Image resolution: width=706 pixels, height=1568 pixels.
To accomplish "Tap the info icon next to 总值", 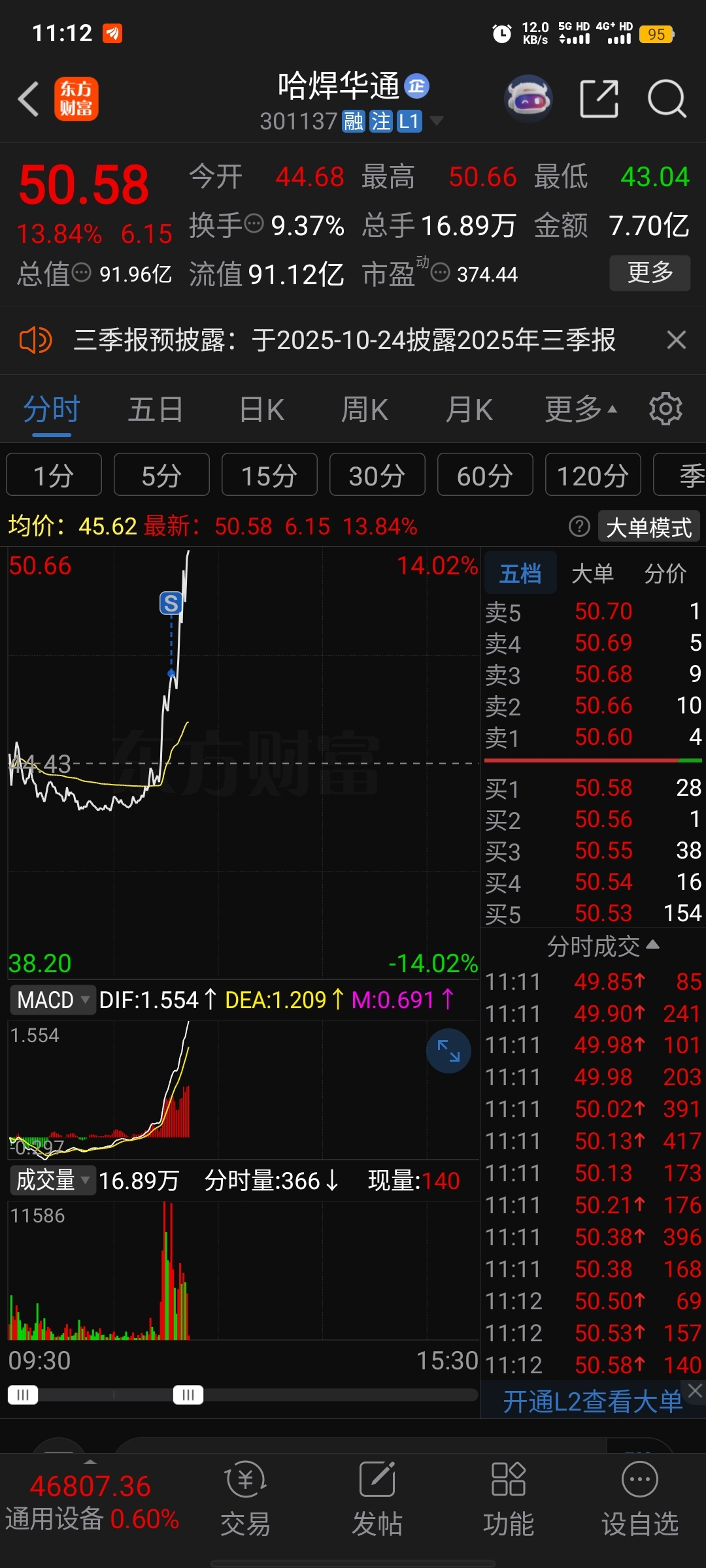I will pyautogui.click(x=81, y=272).
